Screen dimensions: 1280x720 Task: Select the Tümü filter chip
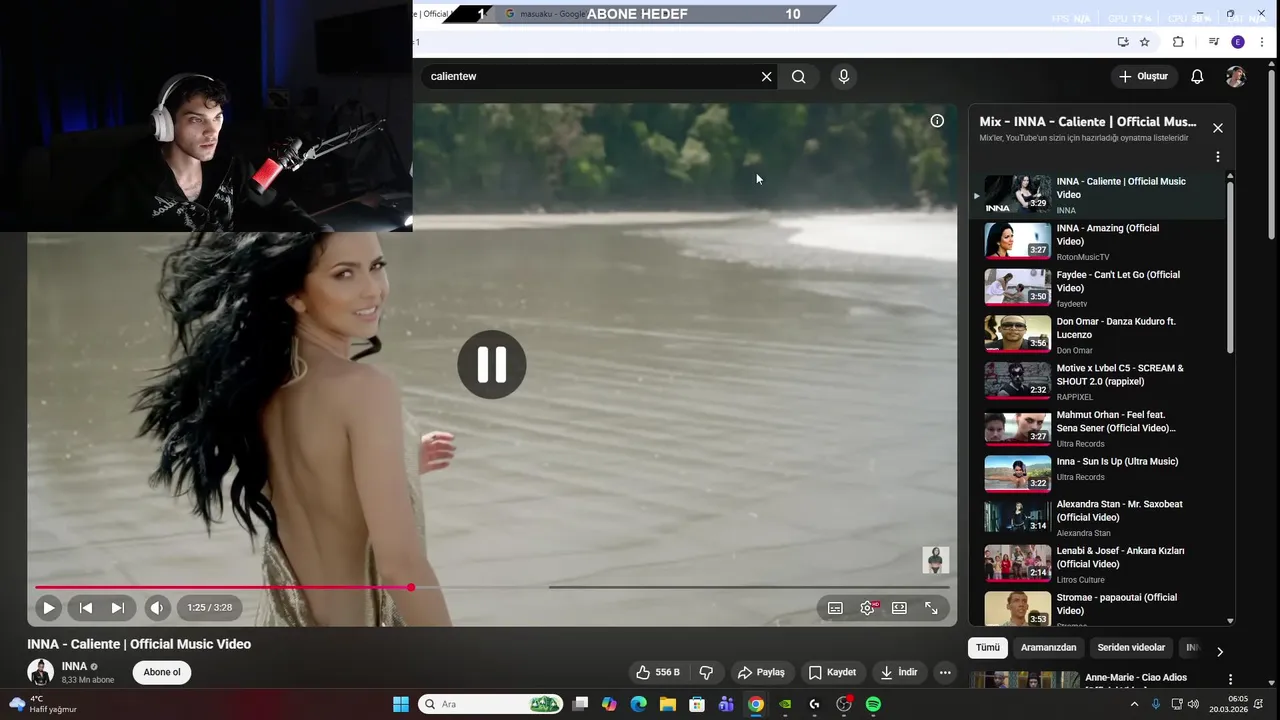[988, 648]
